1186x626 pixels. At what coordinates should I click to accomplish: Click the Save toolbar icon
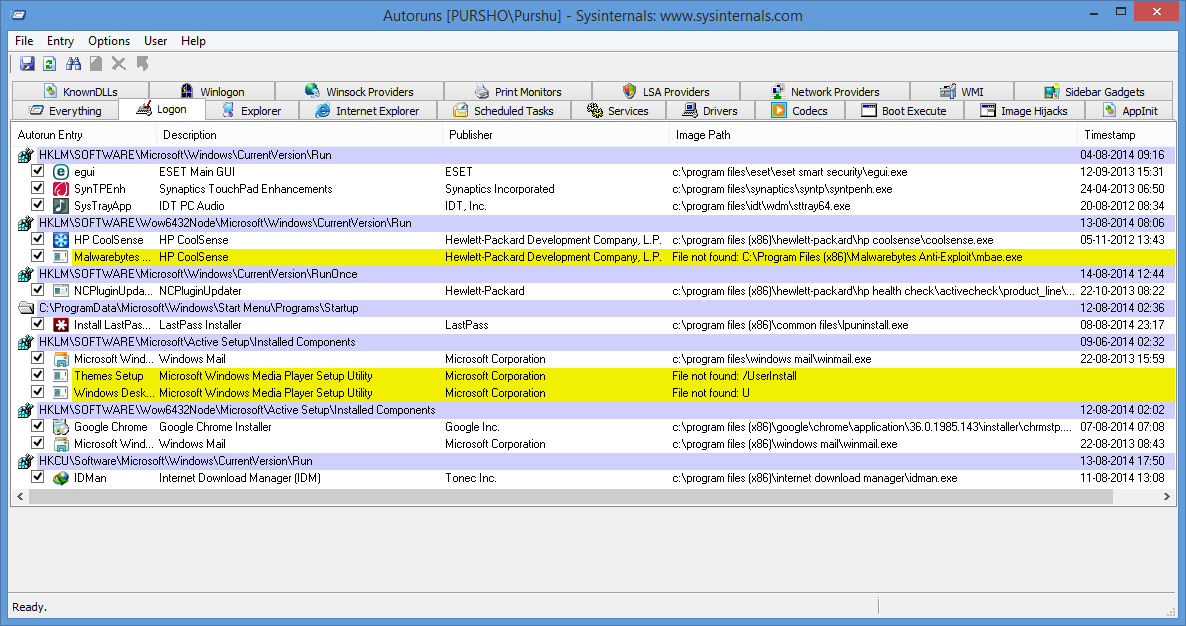pyautogui.click(x=27, y=64)
